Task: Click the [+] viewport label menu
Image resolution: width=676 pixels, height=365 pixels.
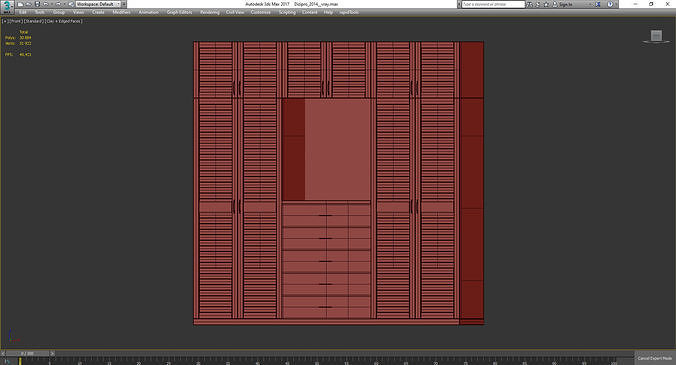Action: pos(5,21)
